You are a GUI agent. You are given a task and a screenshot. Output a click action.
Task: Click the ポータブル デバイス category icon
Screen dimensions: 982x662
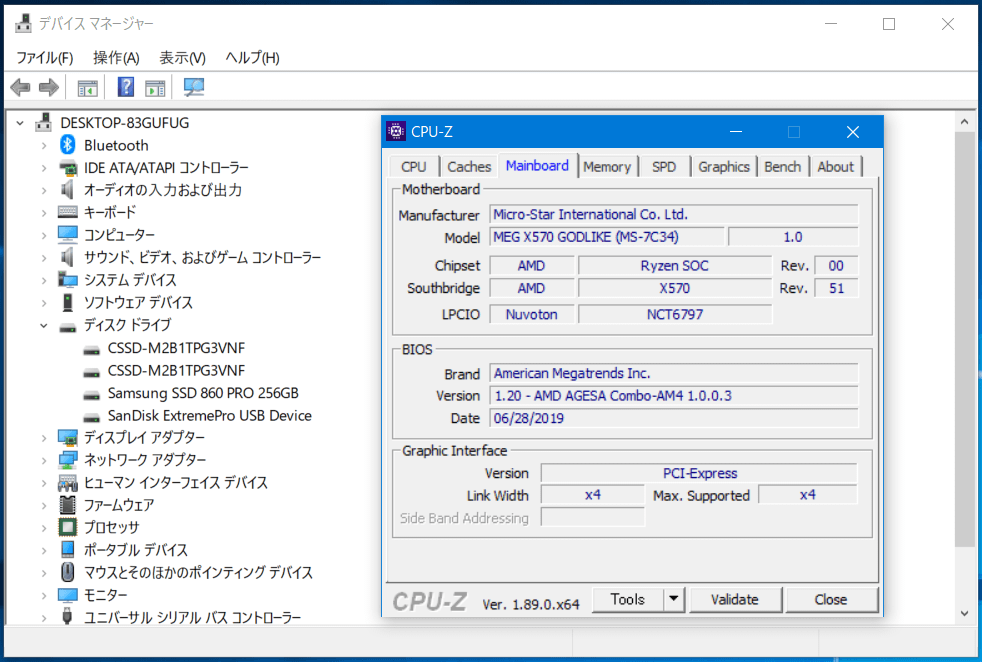click(x=68, y=550)
